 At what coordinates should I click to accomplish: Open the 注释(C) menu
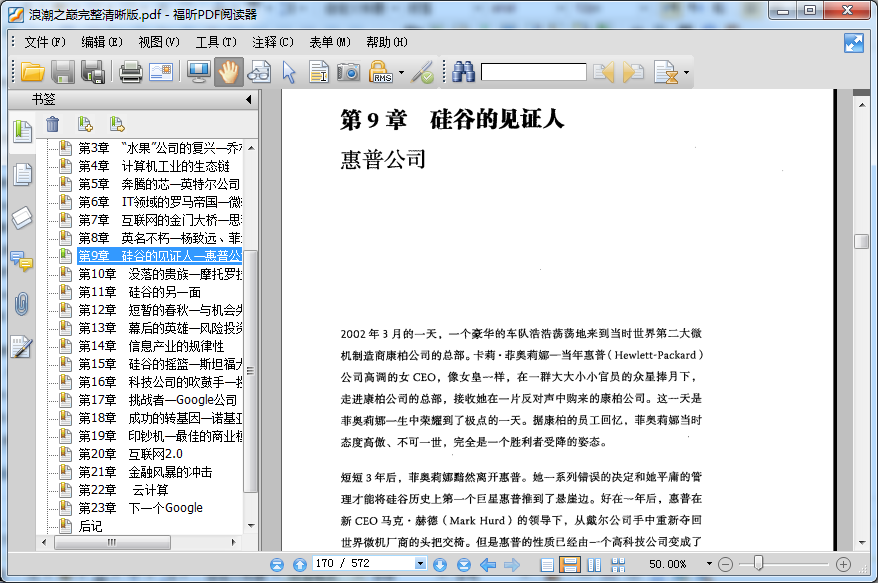point(273,42)
